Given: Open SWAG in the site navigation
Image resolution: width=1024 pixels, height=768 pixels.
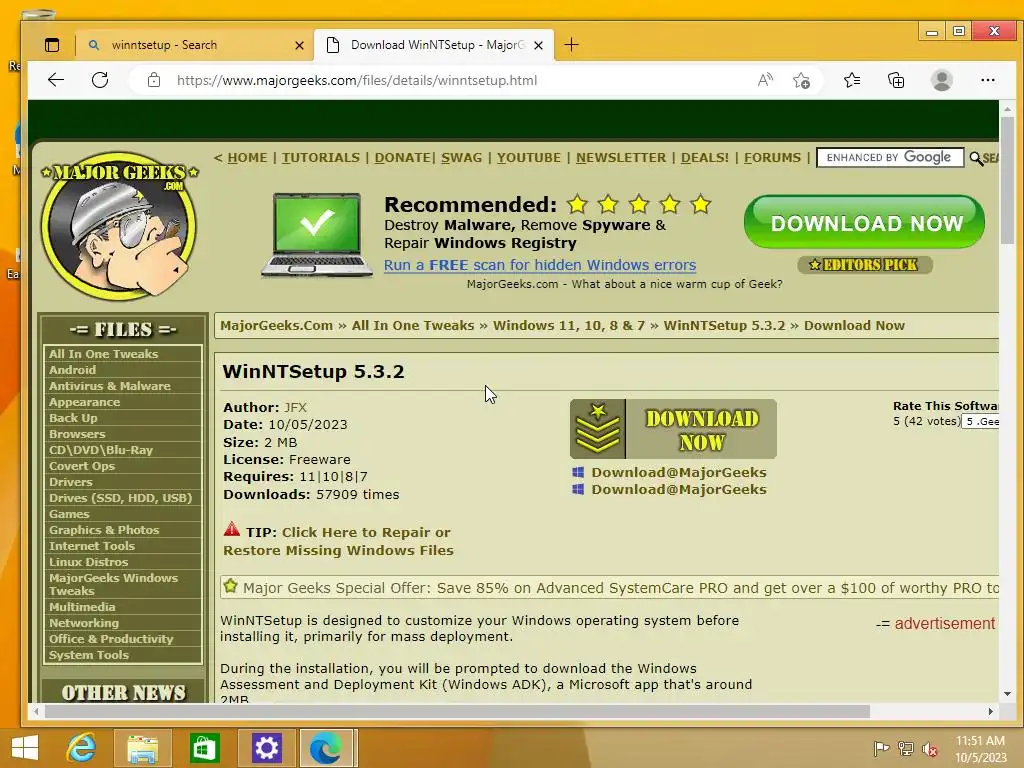Looking at the screenshot, I should pyautogui.click(x=461, y=157).
